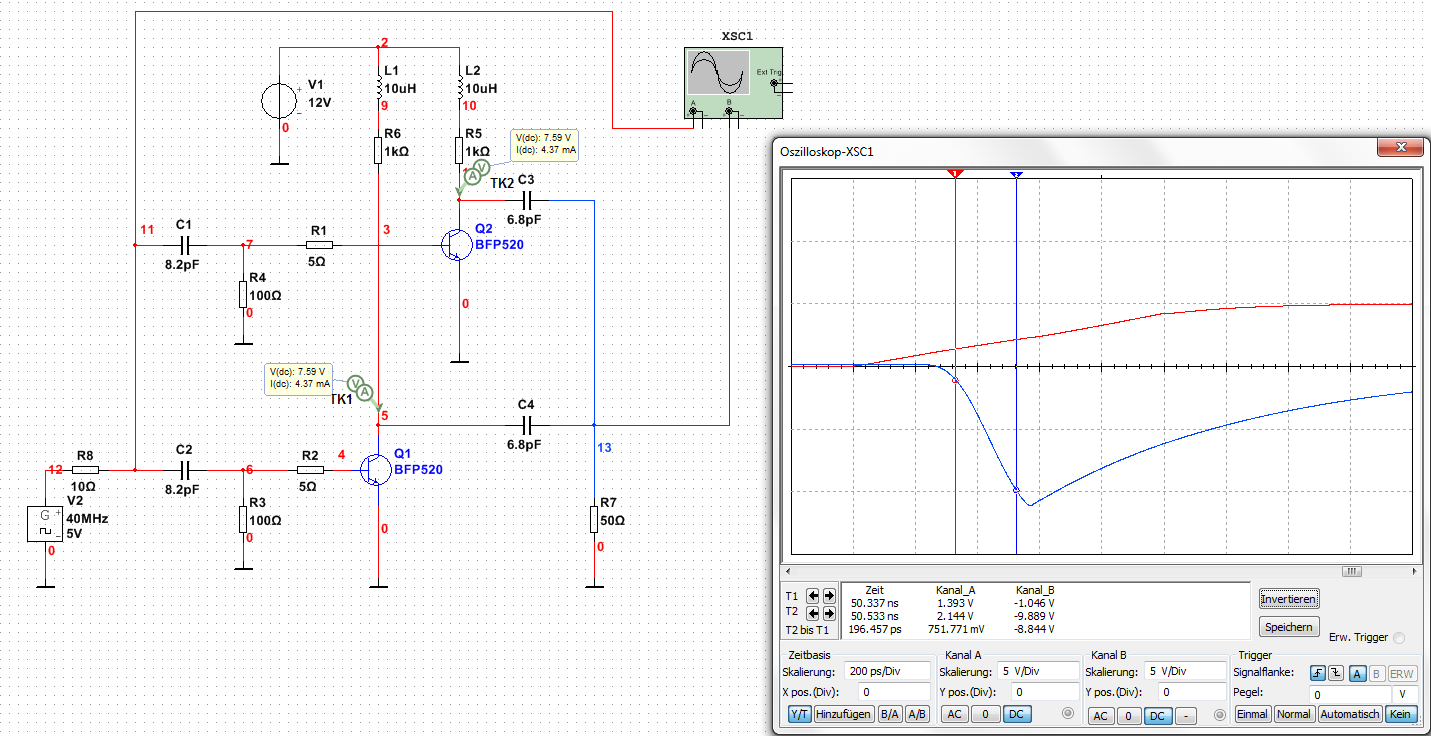
Task: Move cursor T2 right with its arrow
Action: 828,613
